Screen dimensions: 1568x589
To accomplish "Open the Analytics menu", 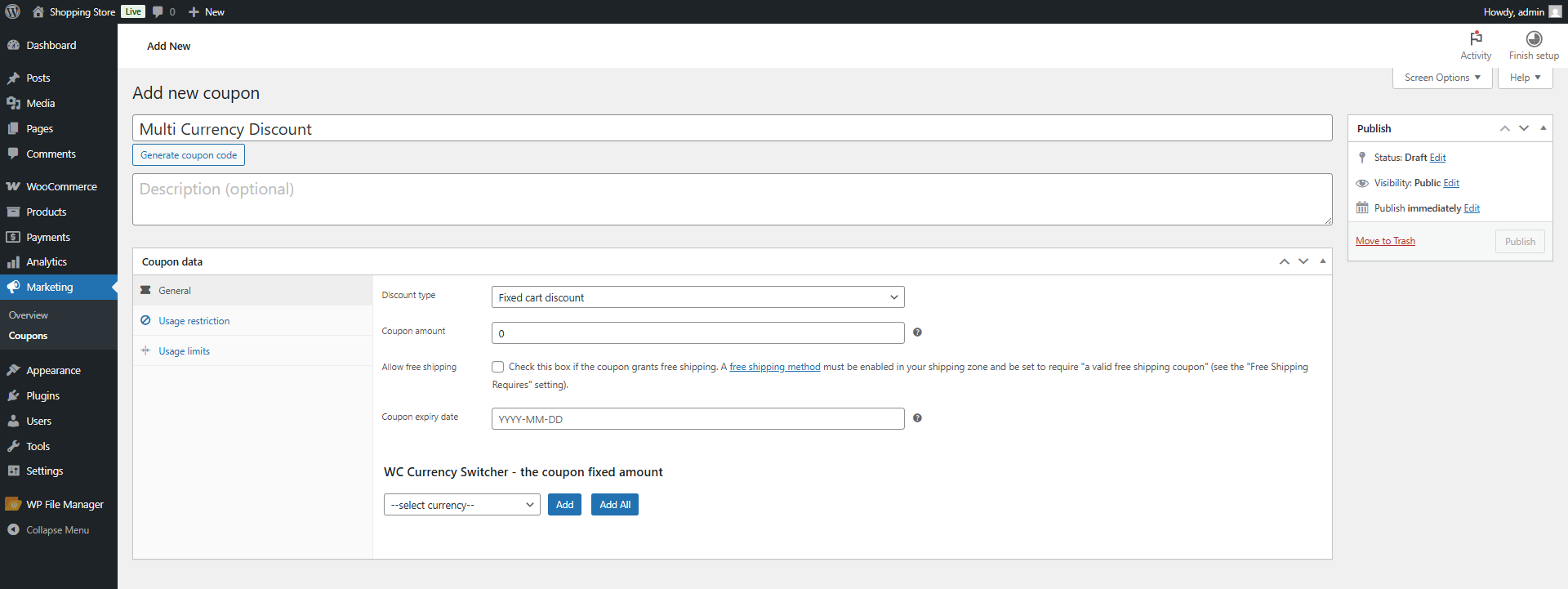I will (59, 261).
